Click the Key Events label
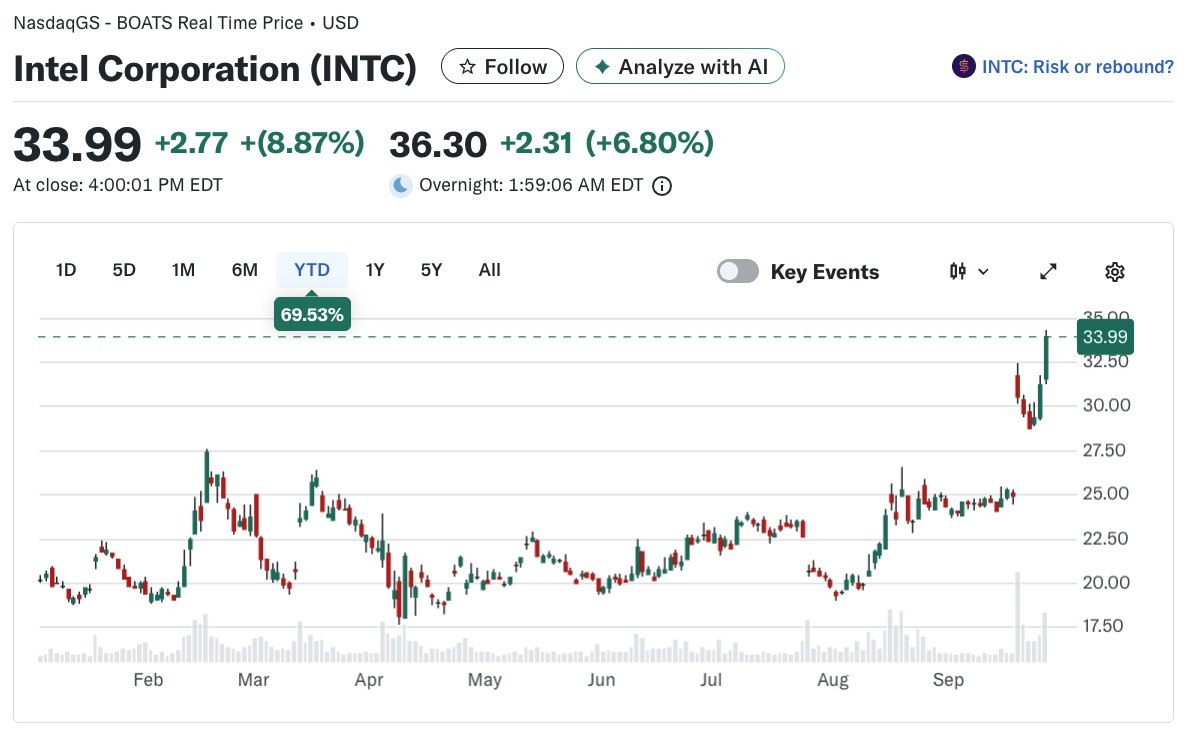Viewport: 1189px width, 734px height. tap(825, 271)
